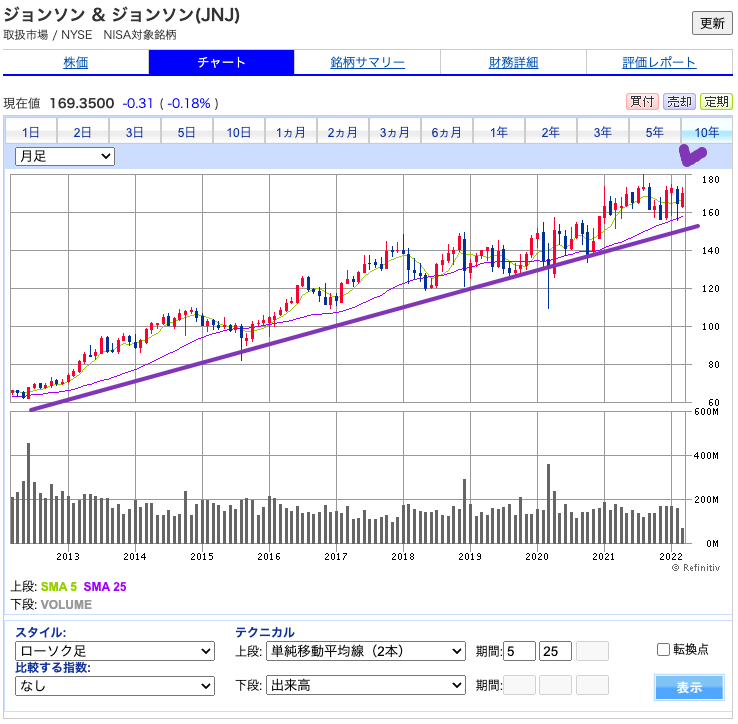The height and width of the screenshot is (724, 738).
Task: Select the 5日 chart period
Action: click(x=186, y=132)
